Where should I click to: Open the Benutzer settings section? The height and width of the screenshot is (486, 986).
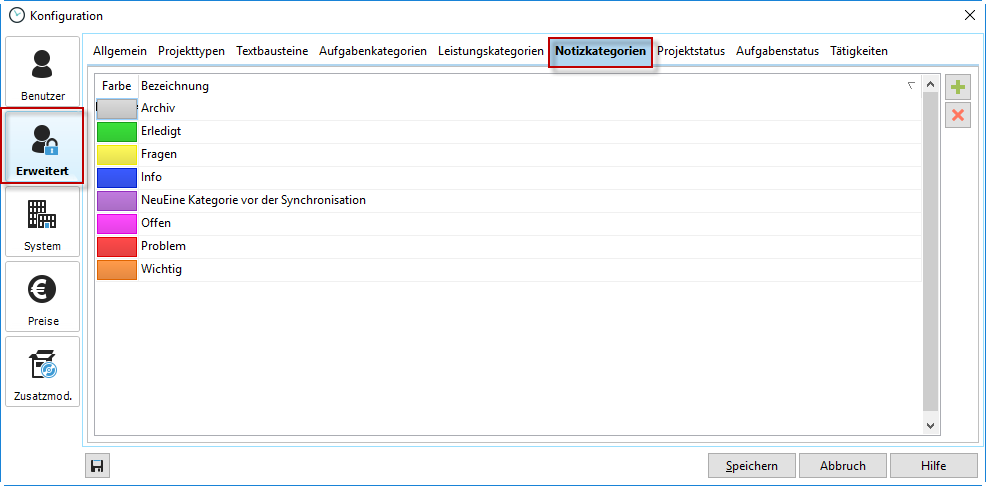coord(42,72)
